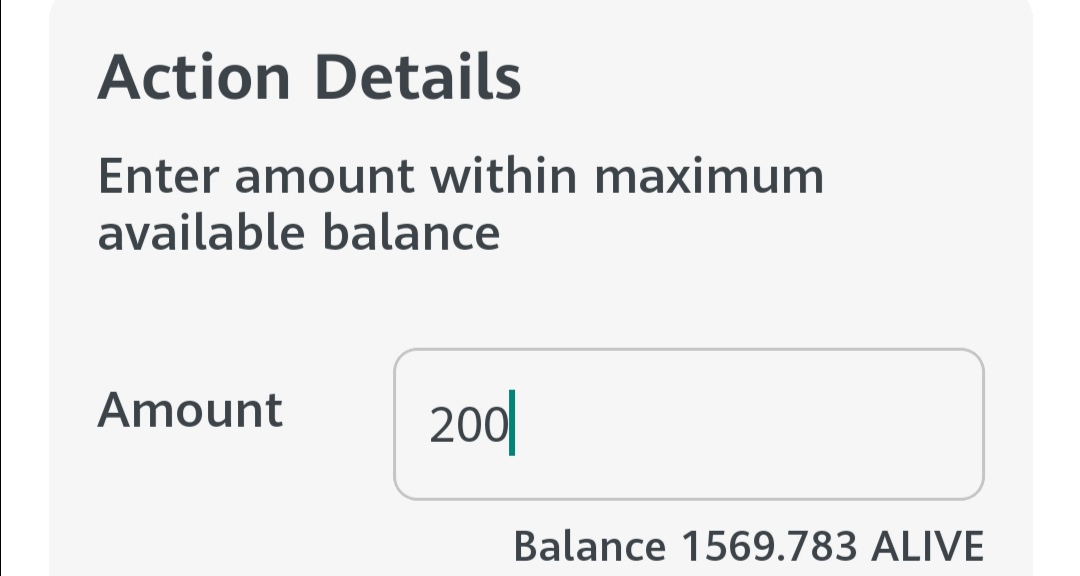Click the Amount input field
Image resolution: width=1080 pixels, height=576 pixels.
tap(688, 424)
